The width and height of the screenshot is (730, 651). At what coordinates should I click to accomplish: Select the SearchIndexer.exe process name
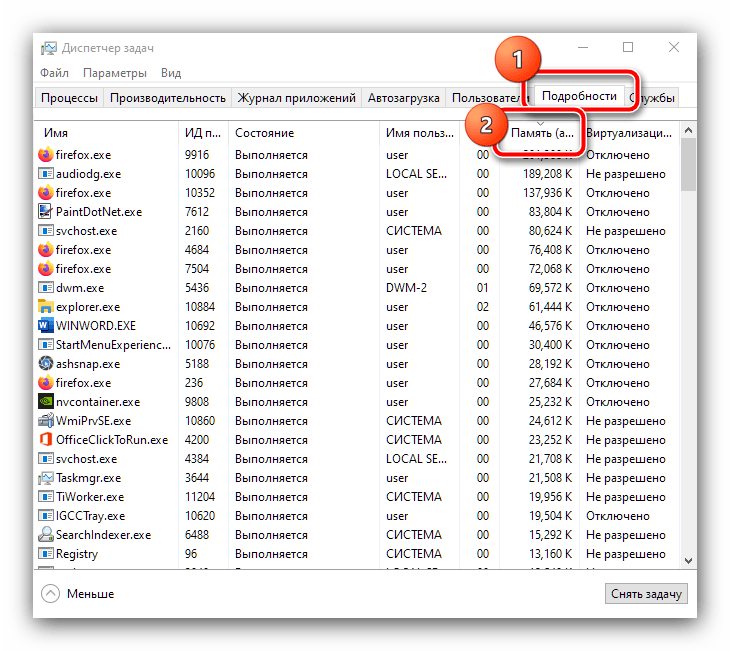coord(103,535)
